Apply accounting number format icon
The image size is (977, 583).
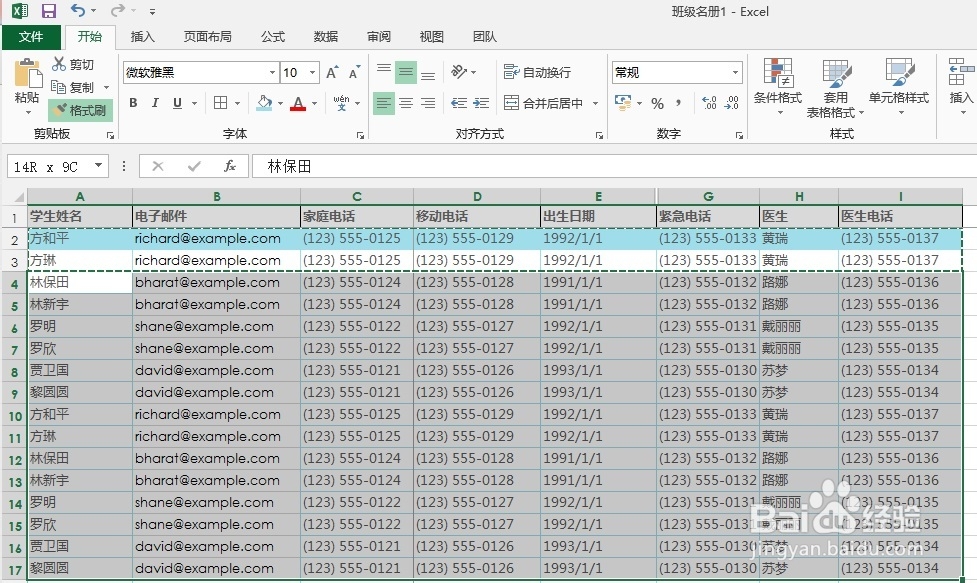[622, 103]
